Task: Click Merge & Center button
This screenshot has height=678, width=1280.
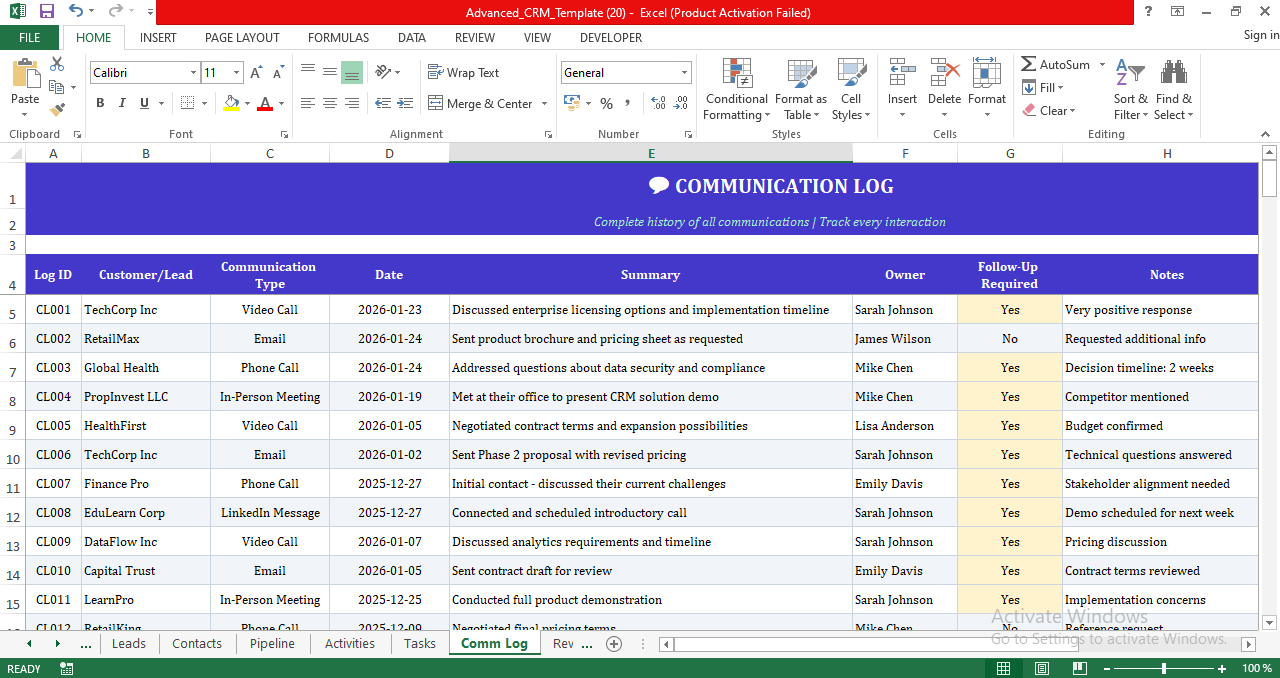Action: pos(481,104)
